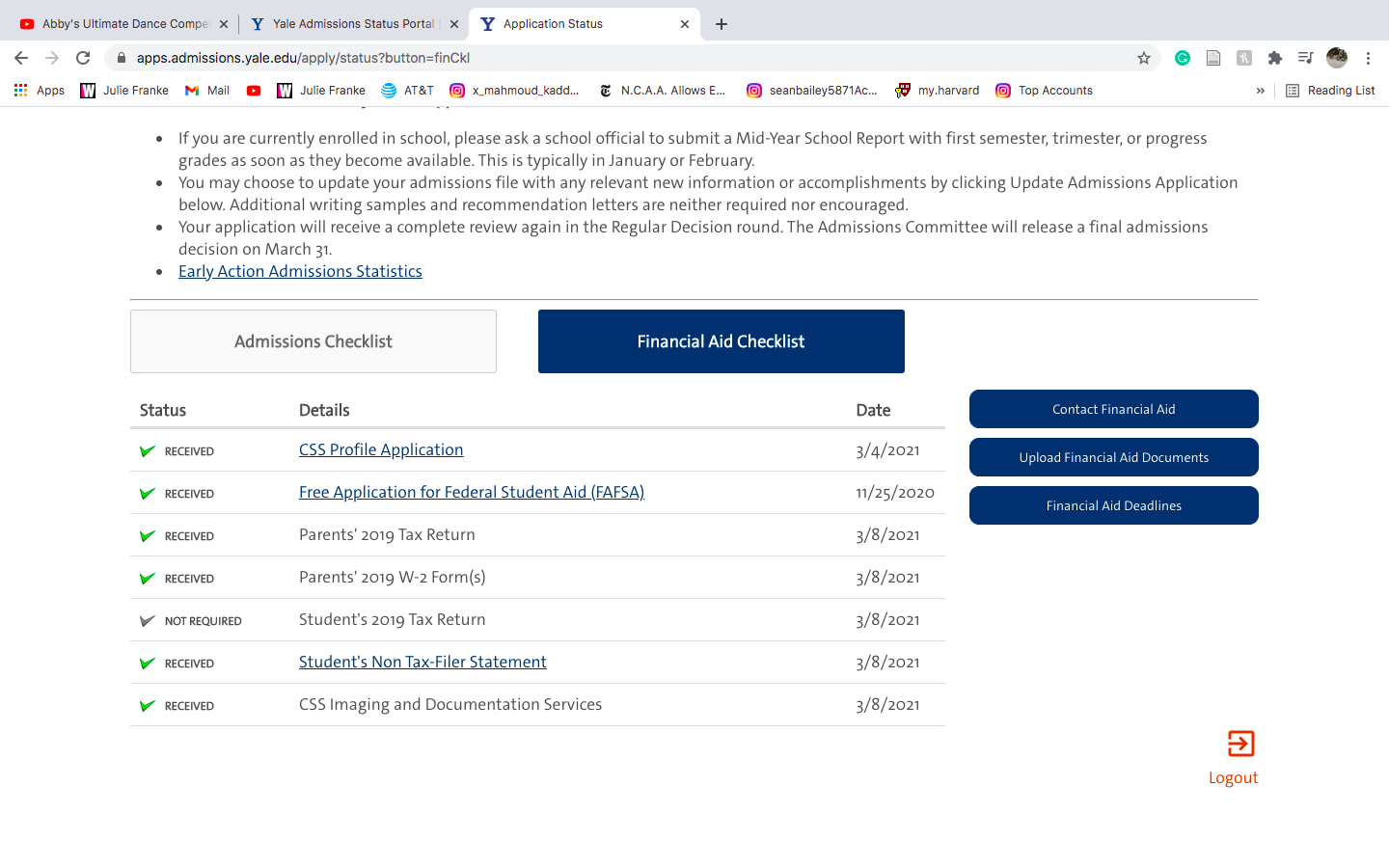Click the RECEIVED status for FAFSA row

coord(189,494)
